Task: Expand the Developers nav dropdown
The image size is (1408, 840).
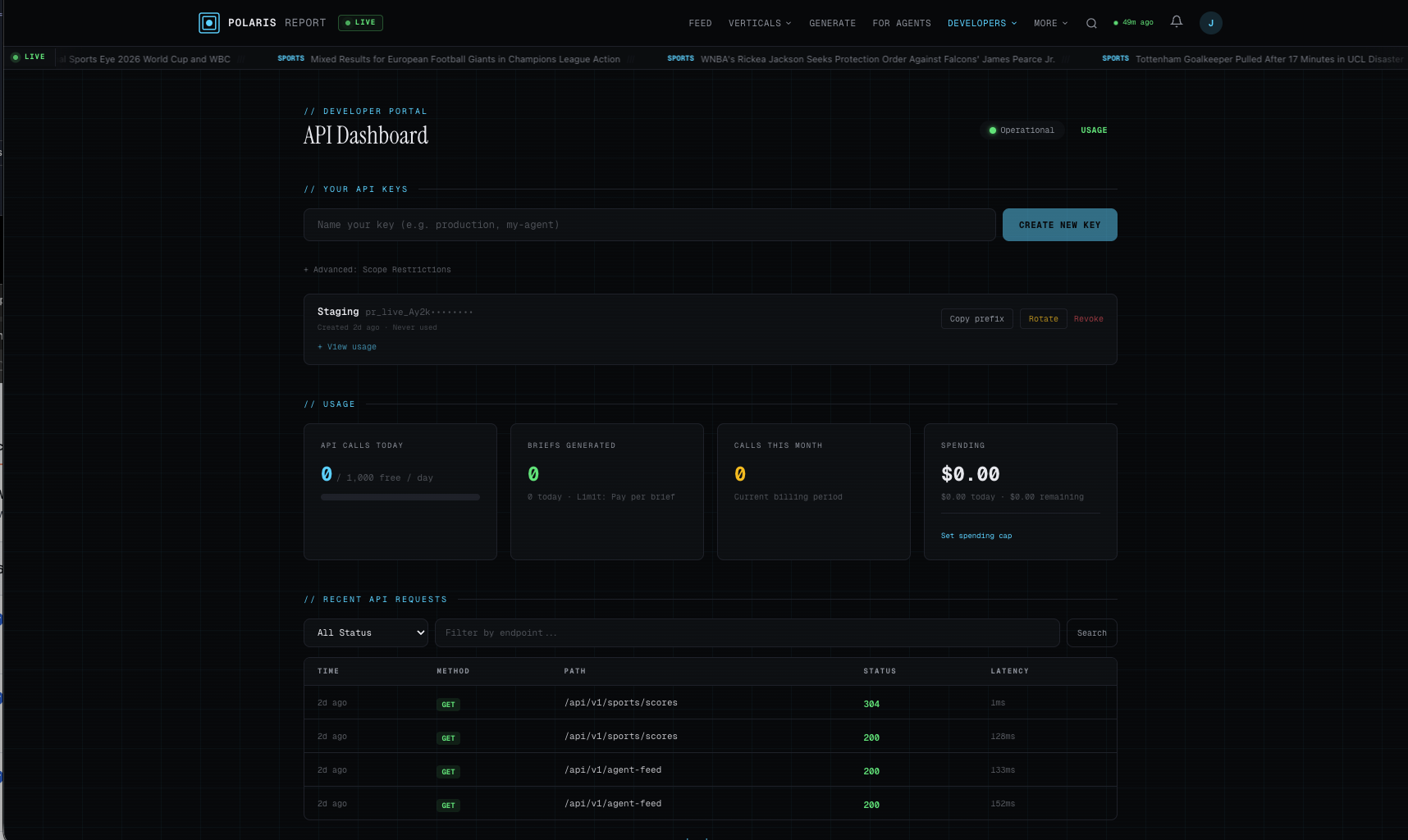Action: click(982, 23)
